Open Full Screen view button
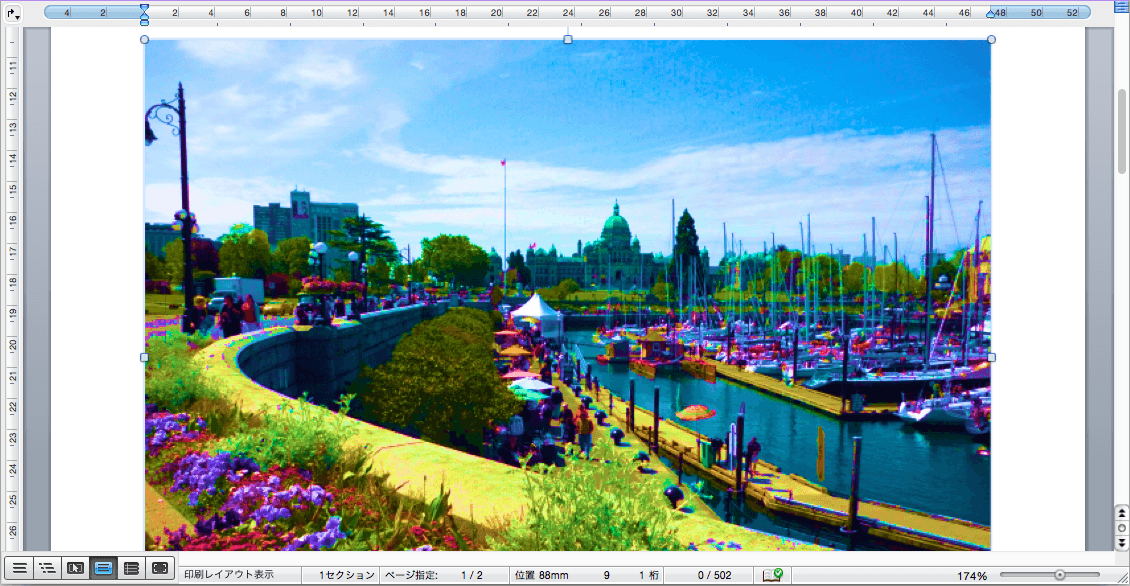Image resolution: width=1130 pixels, height=586 pixels. click(x=159, y=568)
